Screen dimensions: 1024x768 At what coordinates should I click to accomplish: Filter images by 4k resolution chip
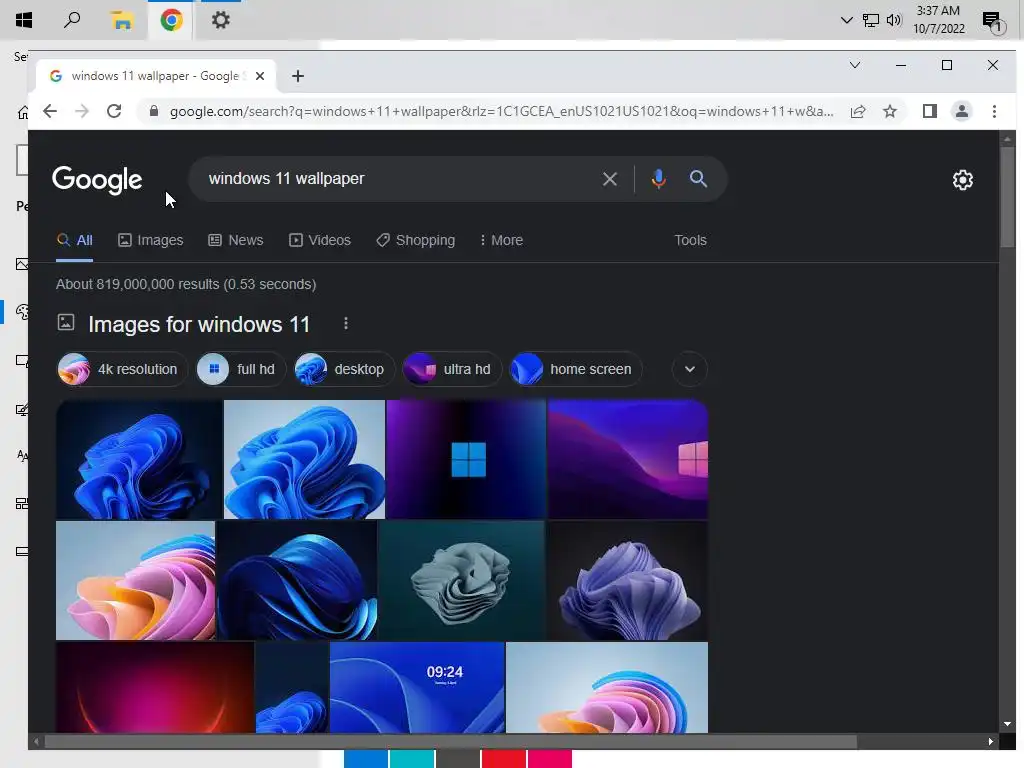[121, 369]
